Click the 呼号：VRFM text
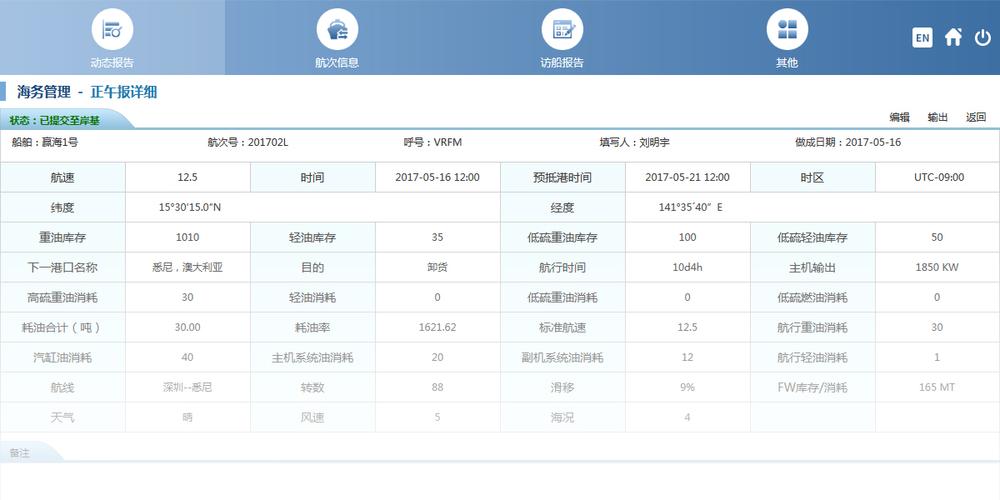This screenshot has height=500, width=1000. point(433,142)
